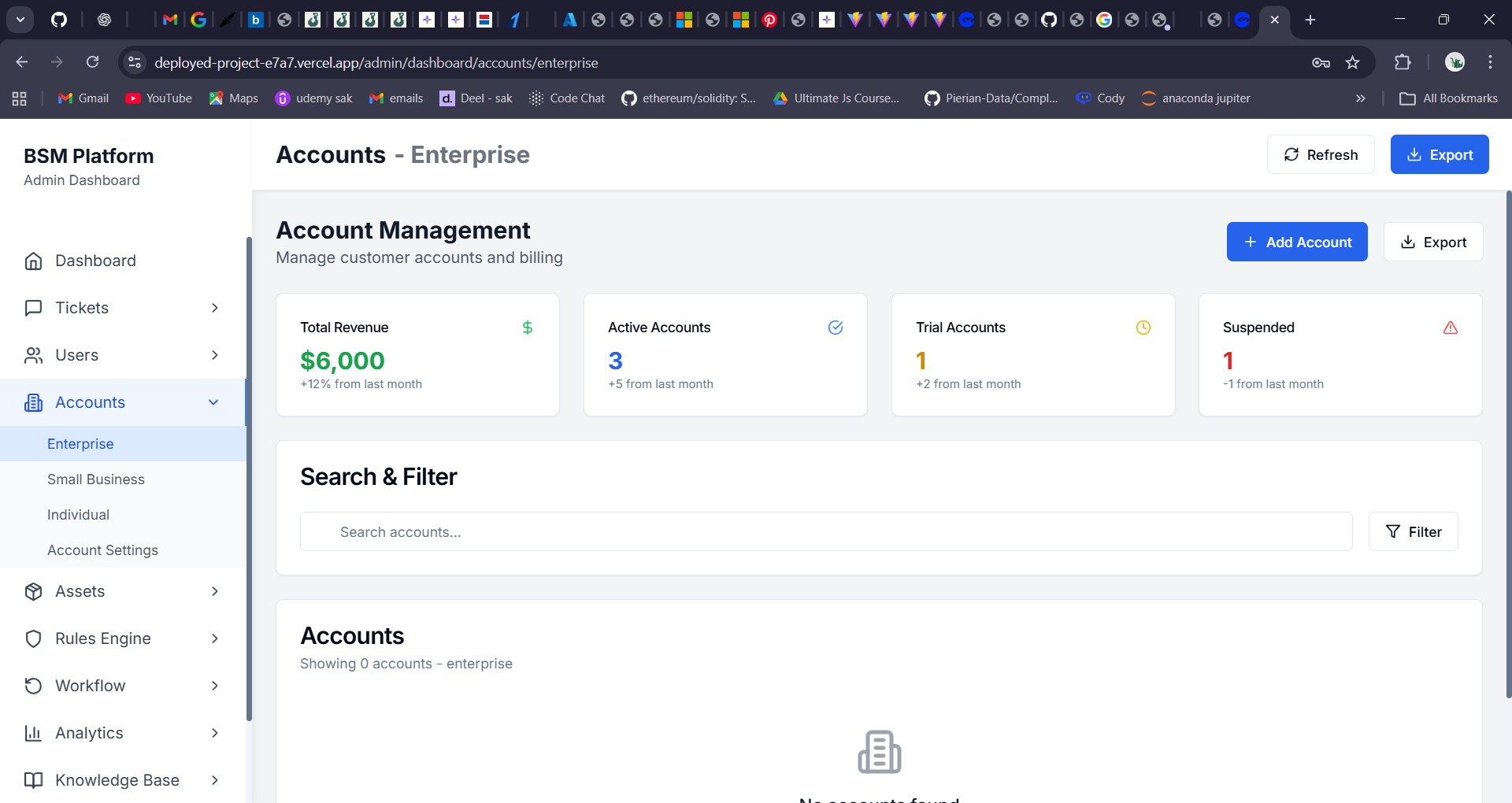Click the Analytics bar chart icon
This screenshot has width=1512, height=803.
[33, 733]
